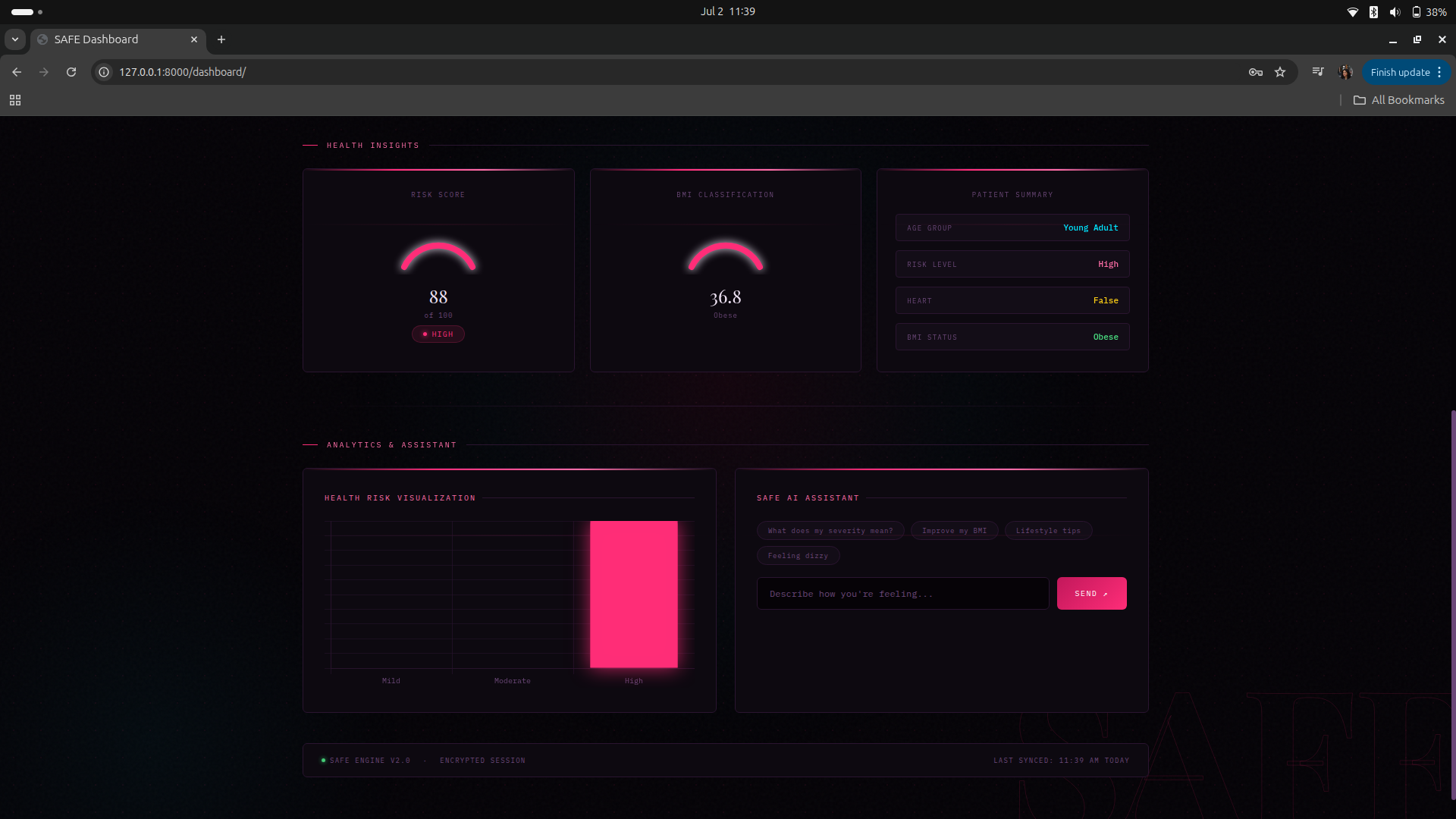Viewport: 1456px width, 819px height.
Task: Click the Risk Level 'High' value
Action: (1108, 264)
